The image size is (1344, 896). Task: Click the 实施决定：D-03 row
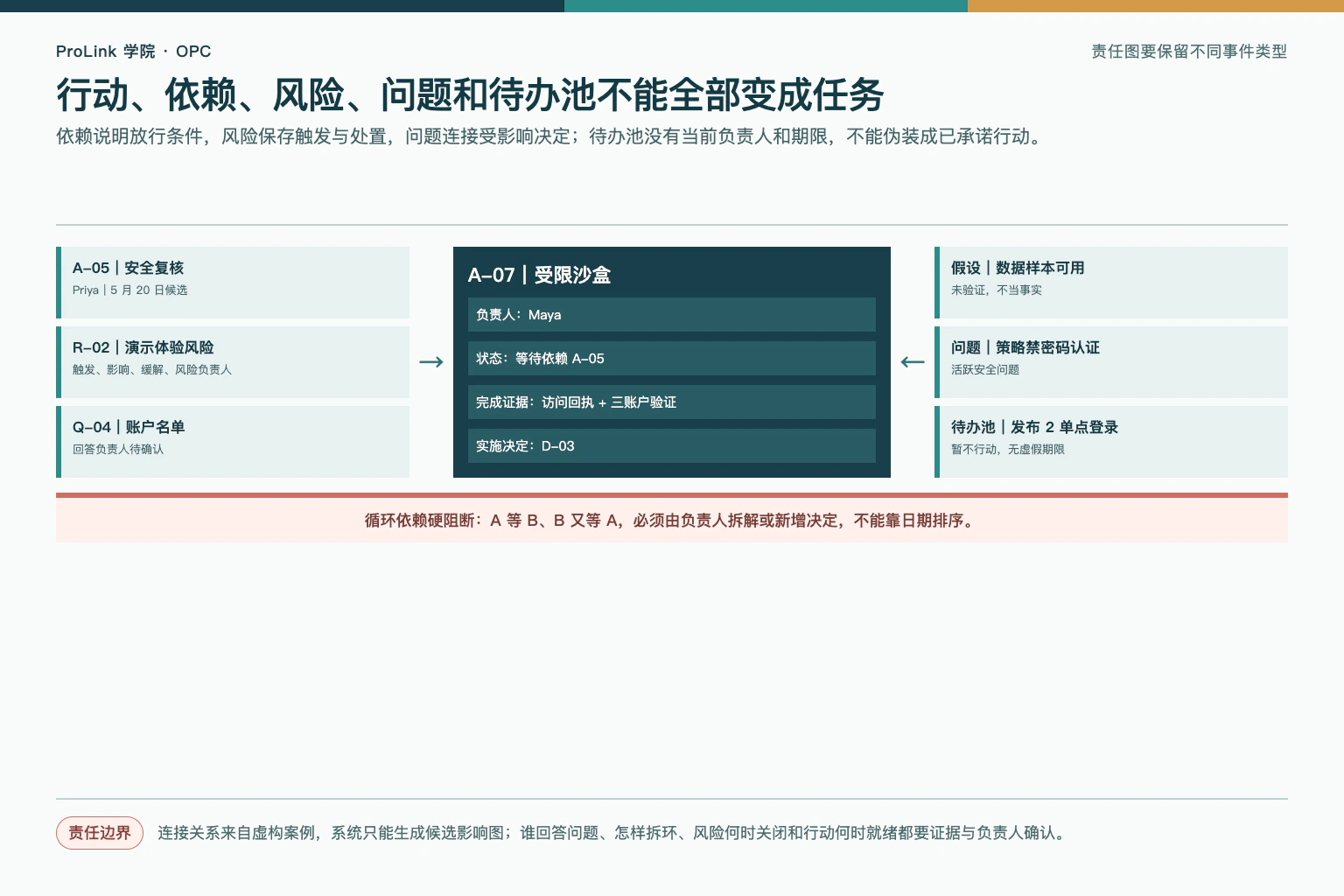point(672,446)
